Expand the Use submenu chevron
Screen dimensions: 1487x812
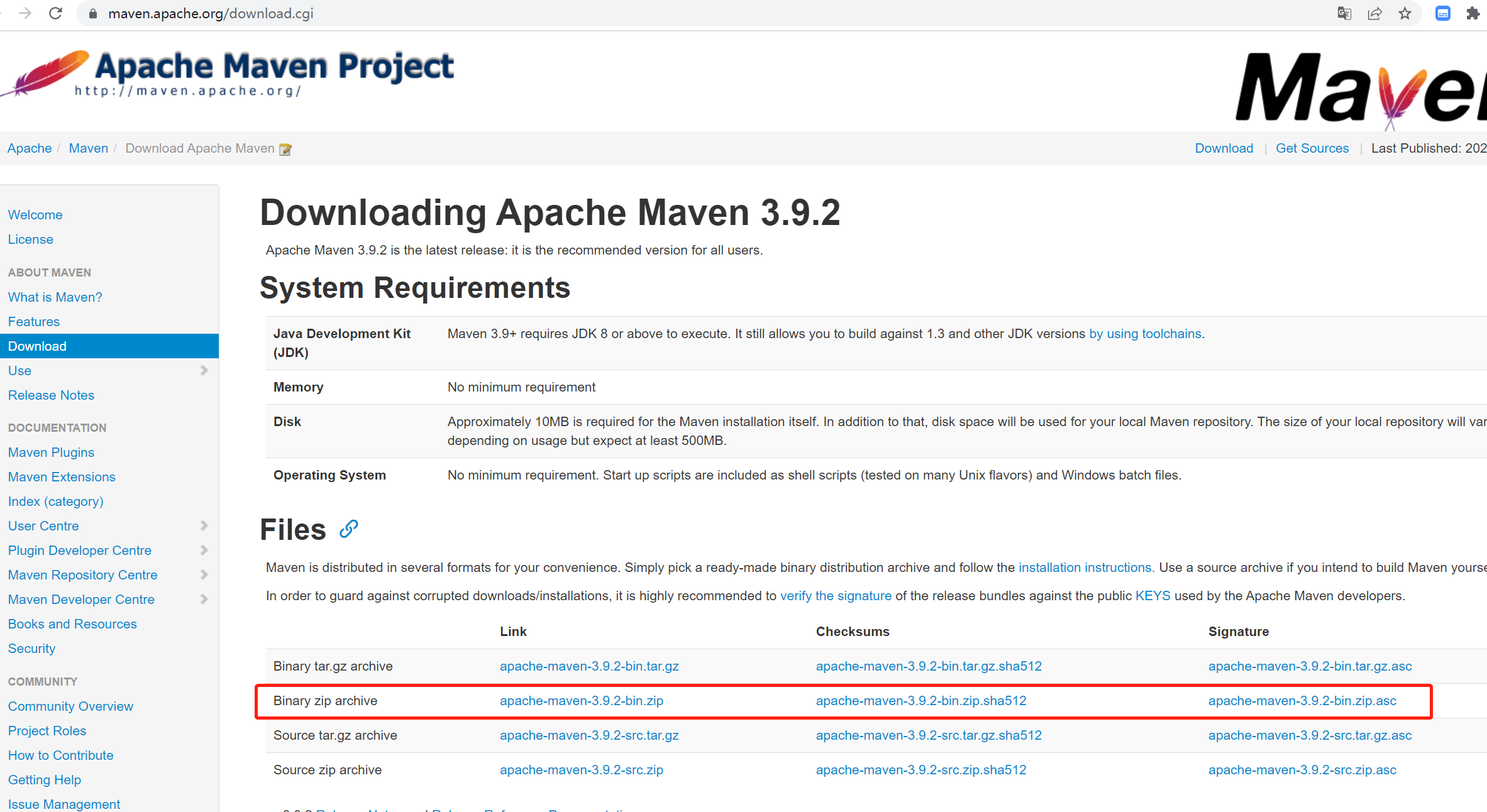204,370
